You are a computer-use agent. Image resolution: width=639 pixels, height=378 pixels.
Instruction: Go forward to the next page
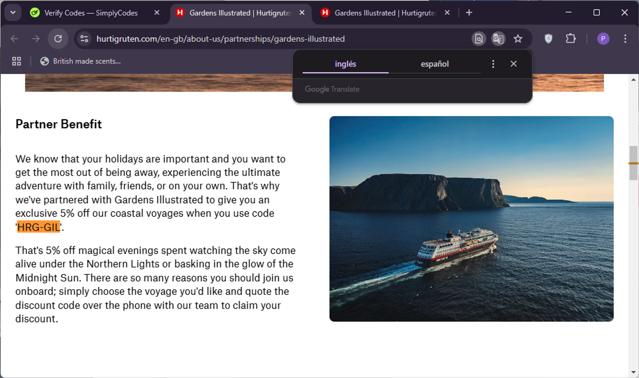36,39
